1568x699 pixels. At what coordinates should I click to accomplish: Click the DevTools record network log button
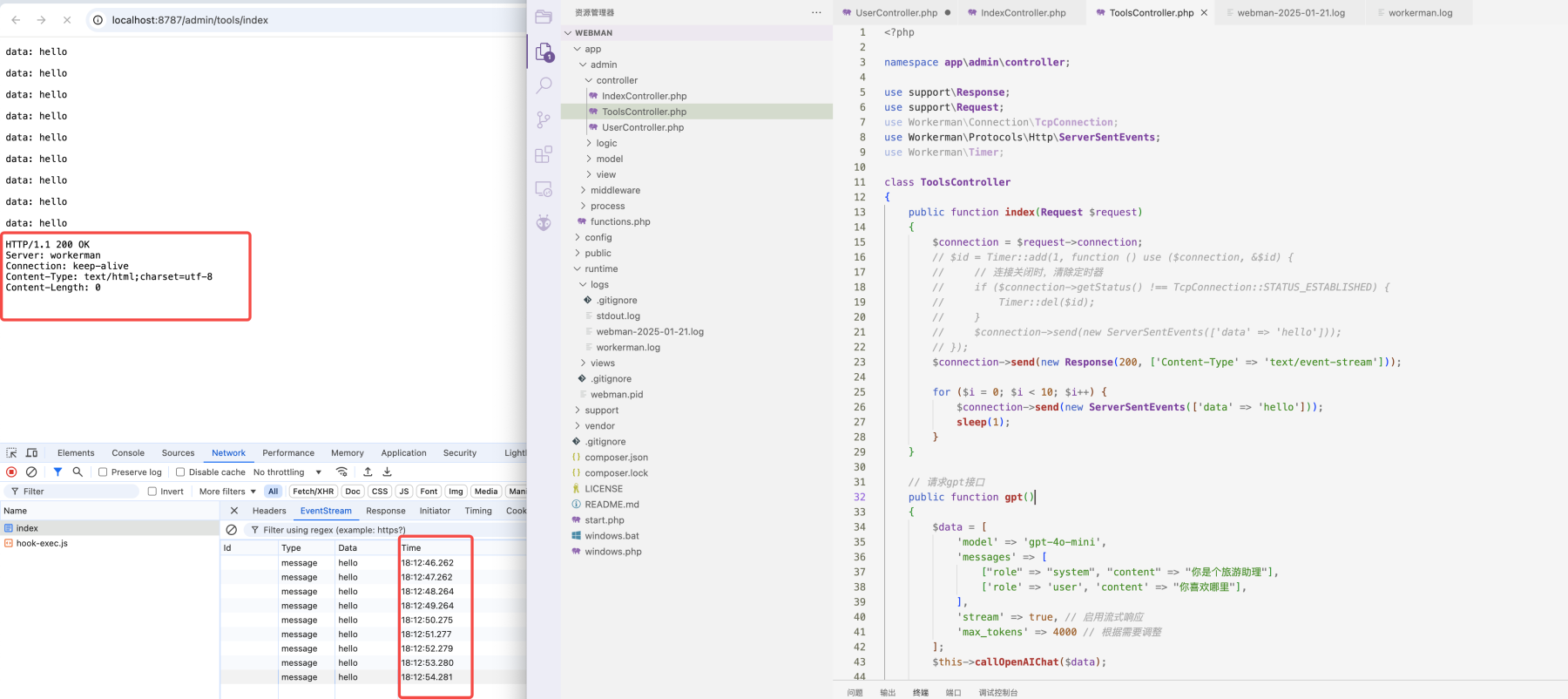click(x=11, y=472)
